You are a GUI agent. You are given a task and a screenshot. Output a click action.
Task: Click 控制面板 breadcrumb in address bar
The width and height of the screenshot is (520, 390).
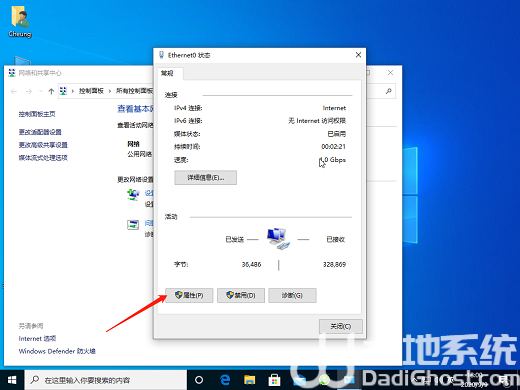pos(91,91)
